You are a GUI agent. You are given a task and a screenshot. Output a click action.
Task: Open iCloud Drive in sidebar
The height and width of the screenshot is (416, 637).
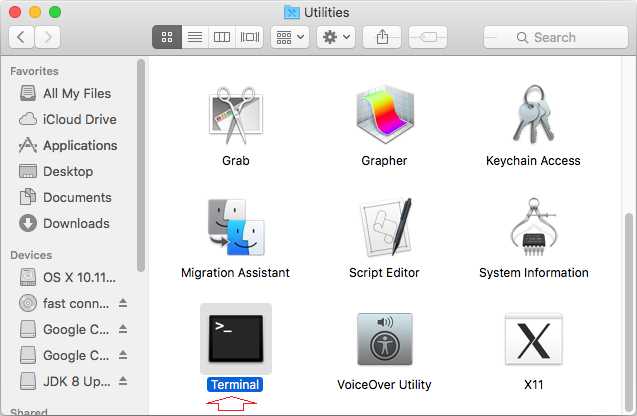(68, 119)
